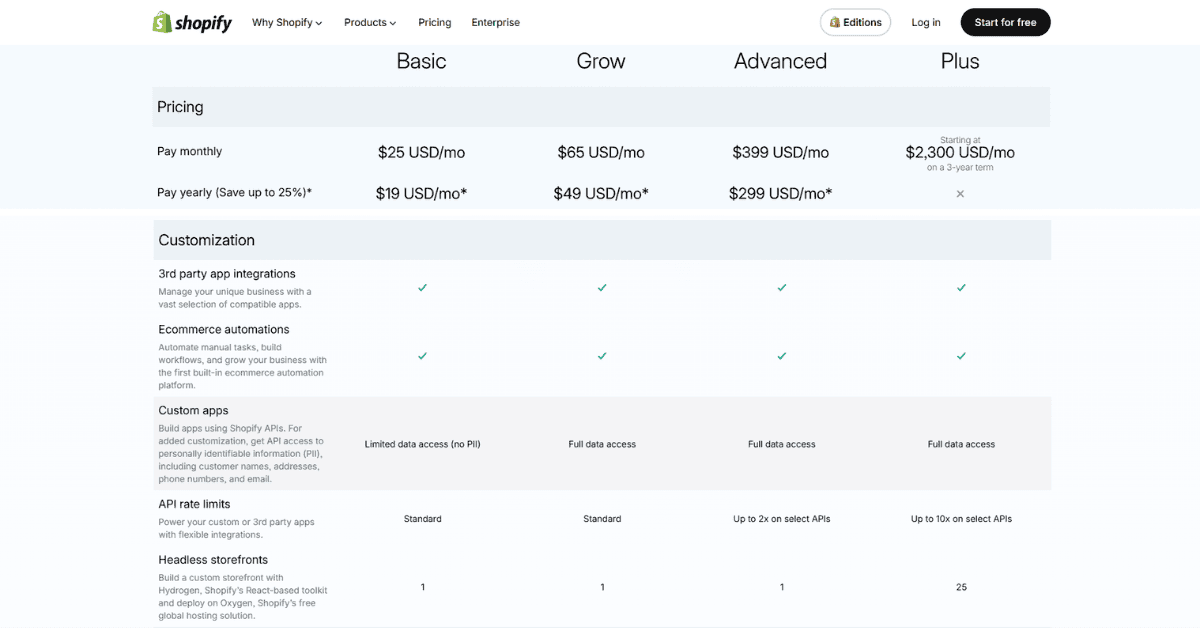Click the checkmark under Advanced for 3rd party apps
The height and width of the screenshot is (628, 1200).
pos(781,288)
